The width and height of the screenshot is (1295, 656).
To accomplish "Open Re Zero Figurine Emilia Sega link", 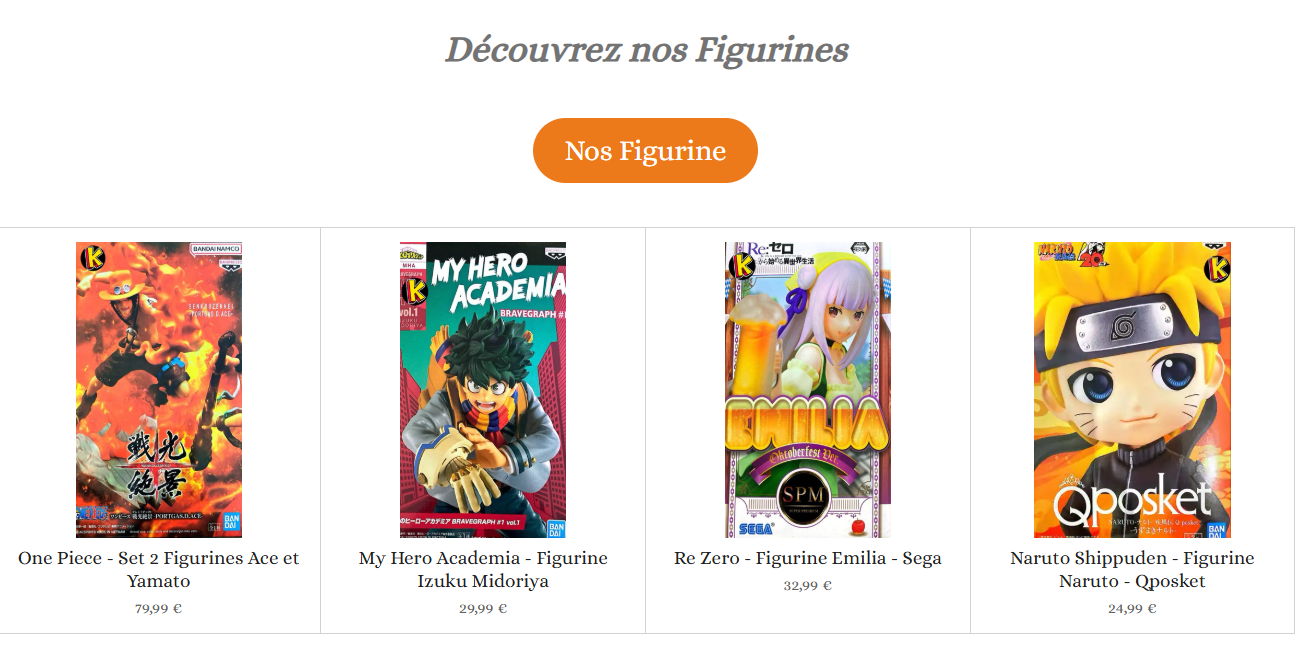I will pyautogui.click(x=808, y=558).
